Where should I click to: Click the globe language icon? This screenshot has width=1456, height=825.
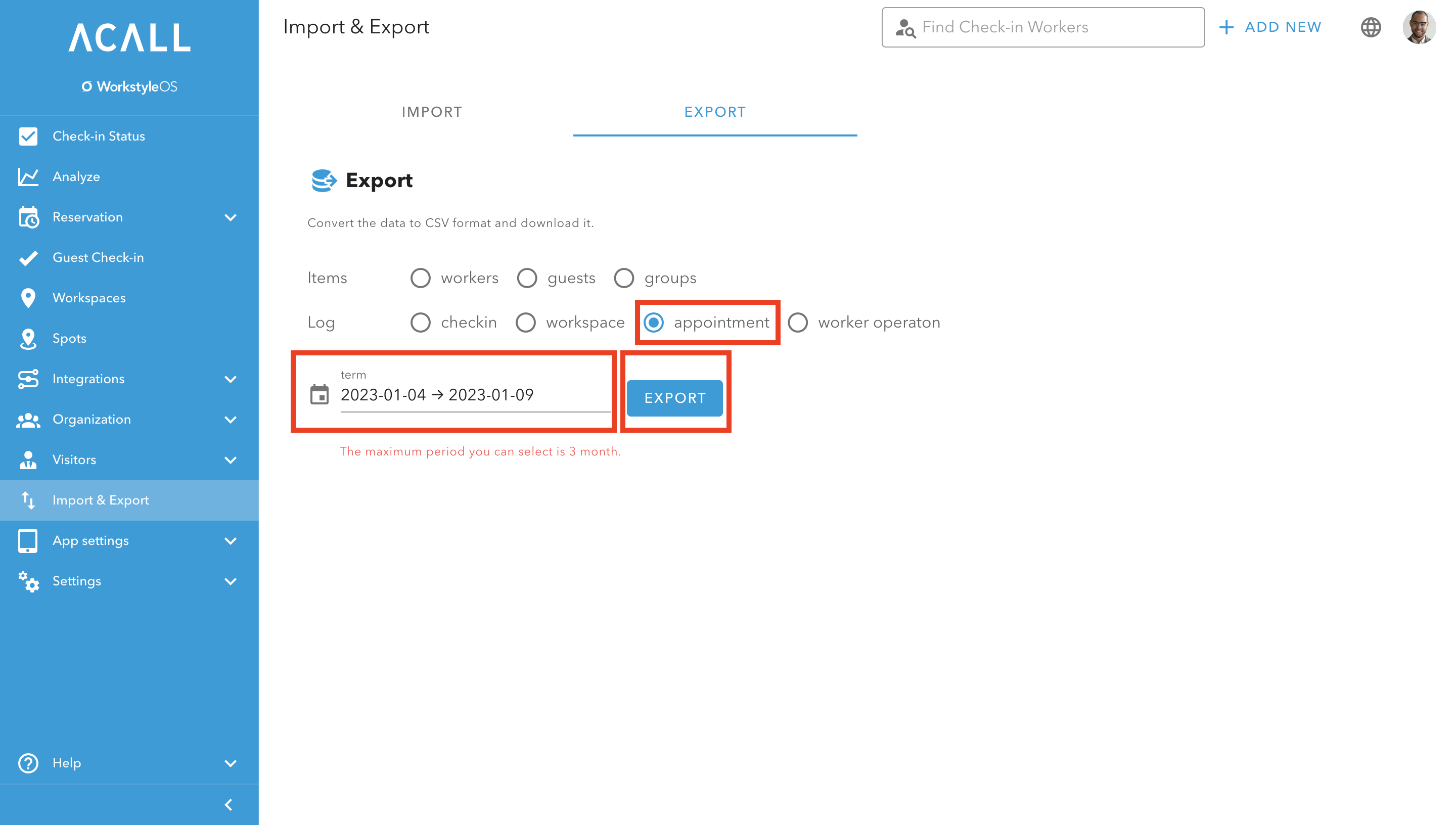click(1371, 27)
